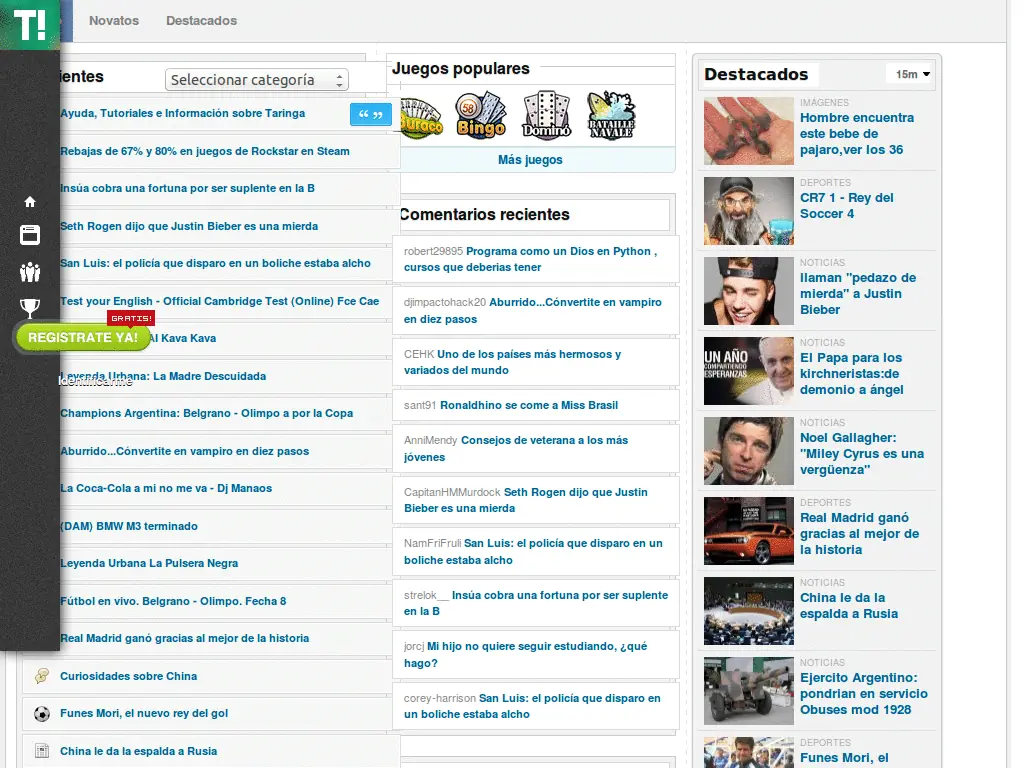The height and width of the screenshot is (768, 1024).
Task: Open the 15m time range dropdown
Action: (912, 74)
